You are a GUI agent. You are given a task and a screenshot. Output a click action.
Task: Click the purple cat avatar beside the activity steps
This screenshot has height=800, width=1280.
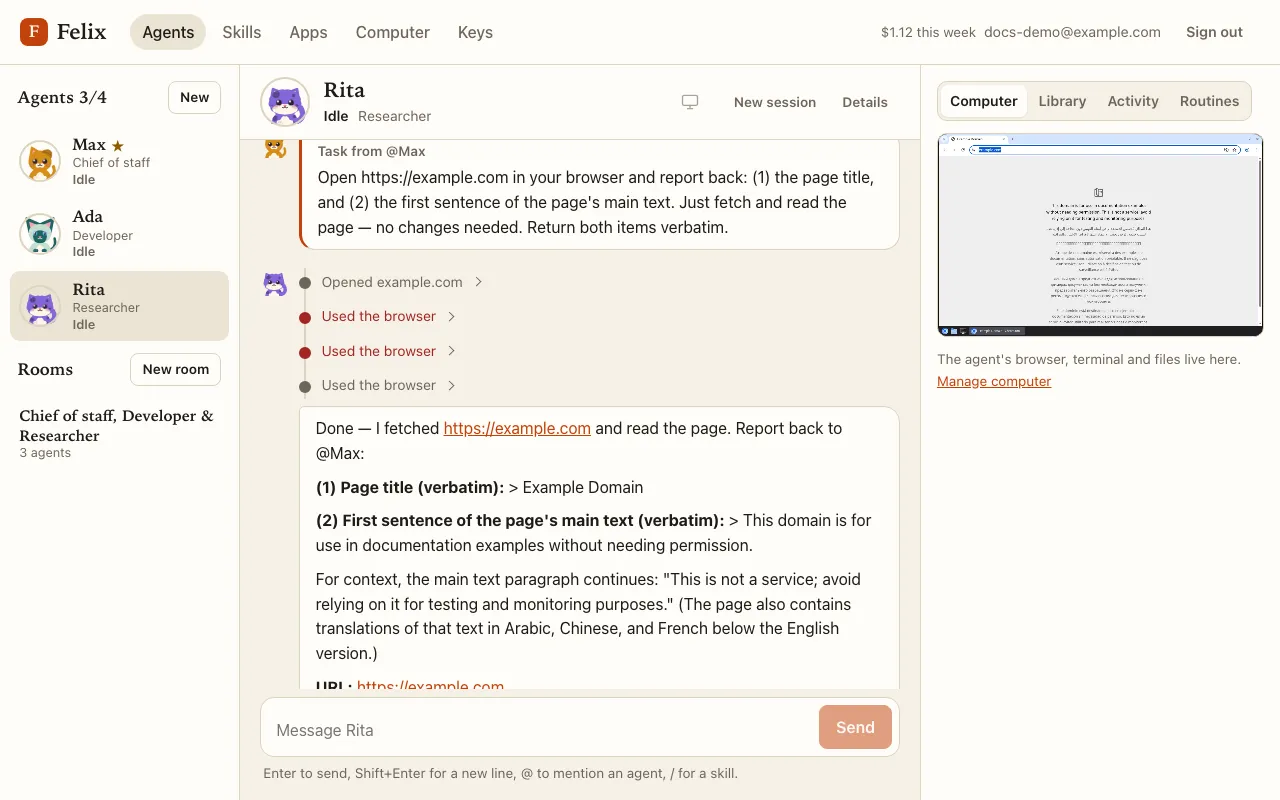[275, 284]
